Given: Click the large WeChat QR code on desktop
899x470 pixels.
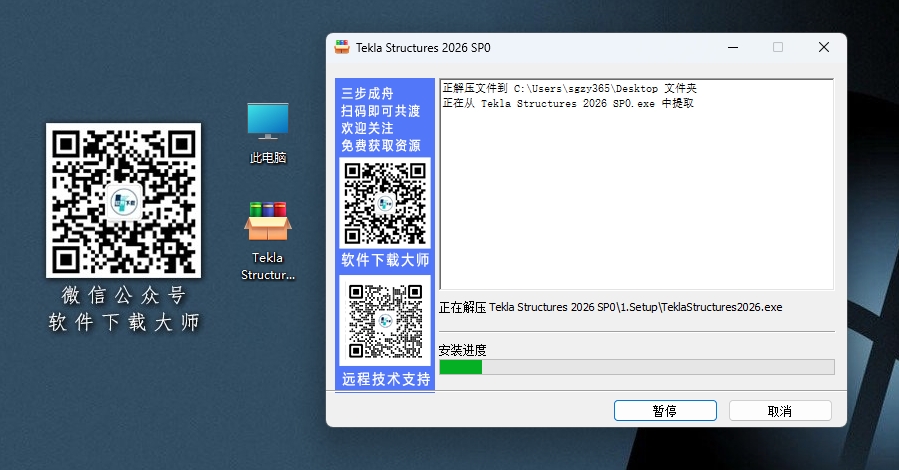Looking at the screenshot, I should [x=123, y=200].
